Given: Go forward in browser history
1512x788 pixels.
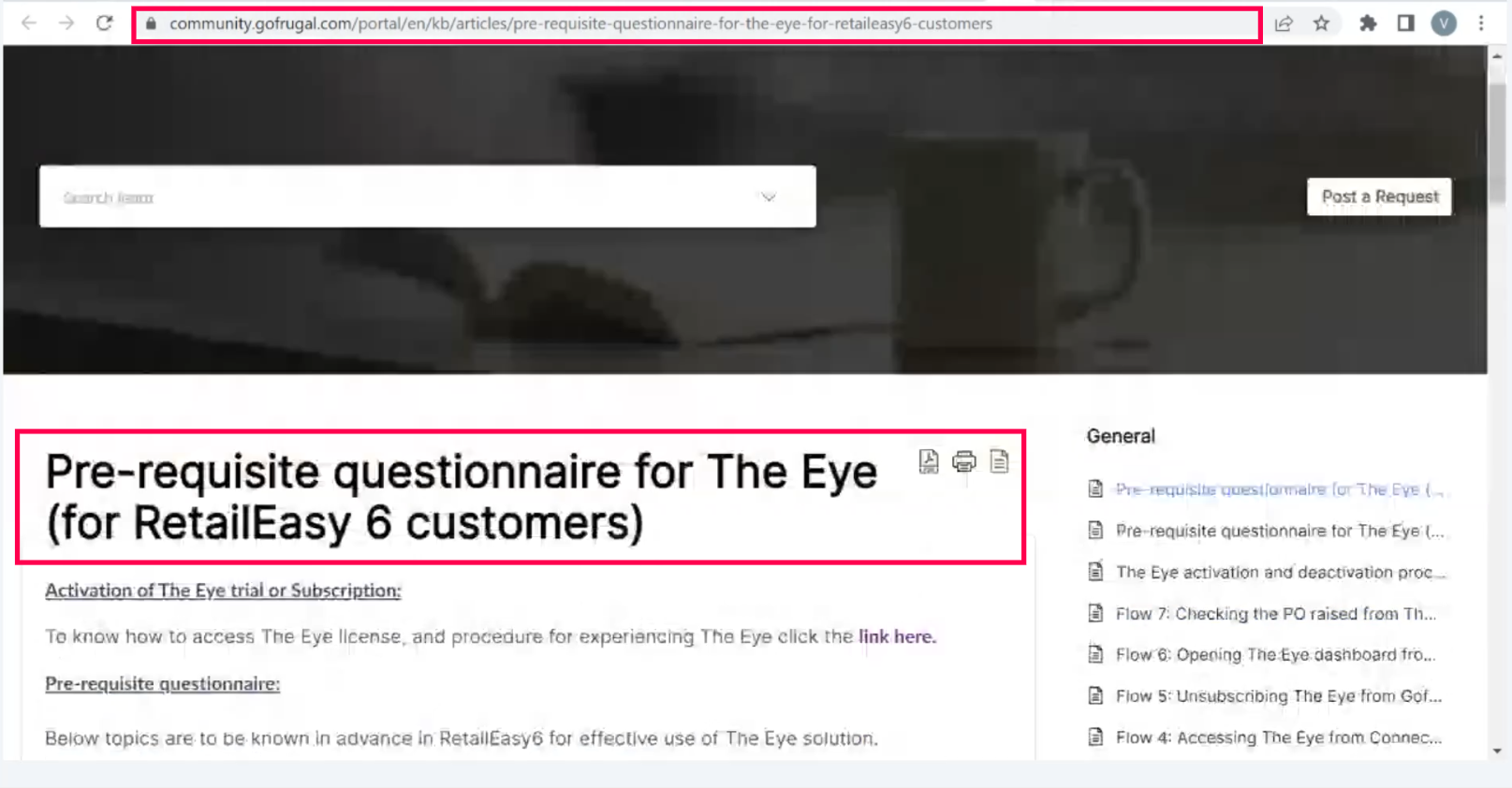Looking at the screenshot, I should point(66,23).
